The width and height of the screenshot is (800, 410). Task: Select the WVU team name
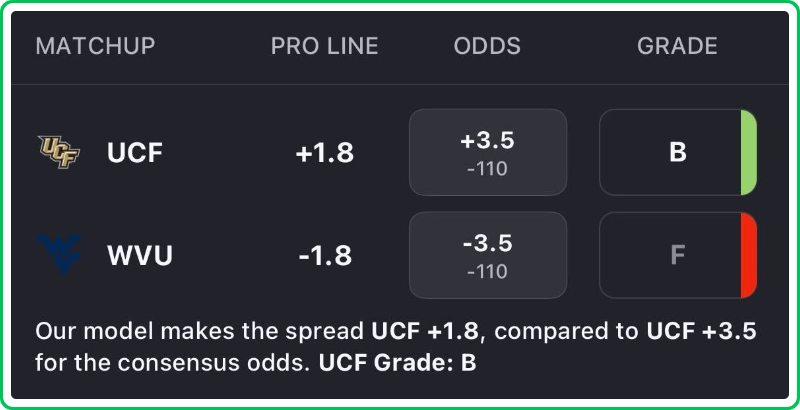(x=140, y=256)
